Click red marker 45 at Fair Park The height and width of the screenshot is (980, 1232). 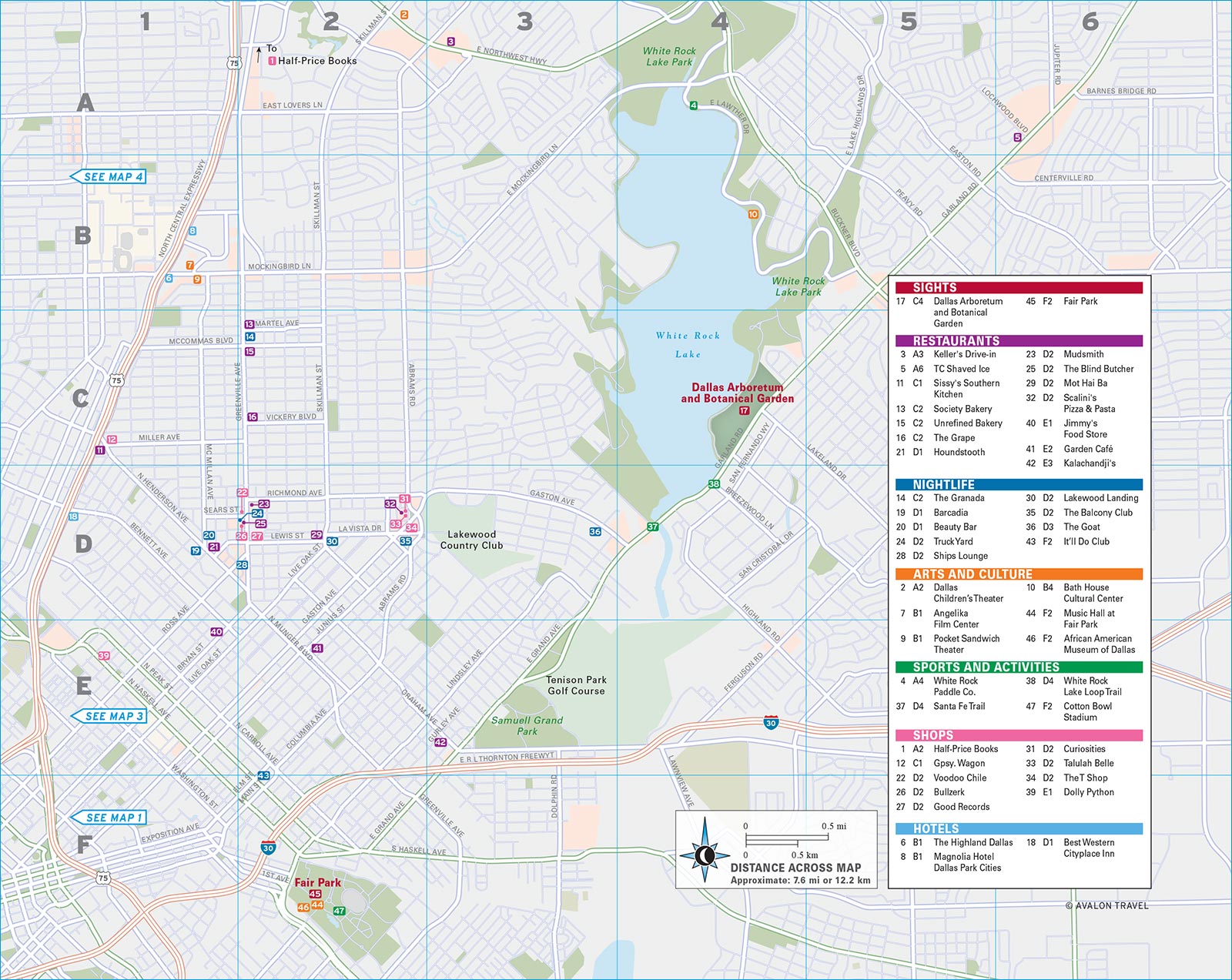pyautogui.click(x=315, y=894)
